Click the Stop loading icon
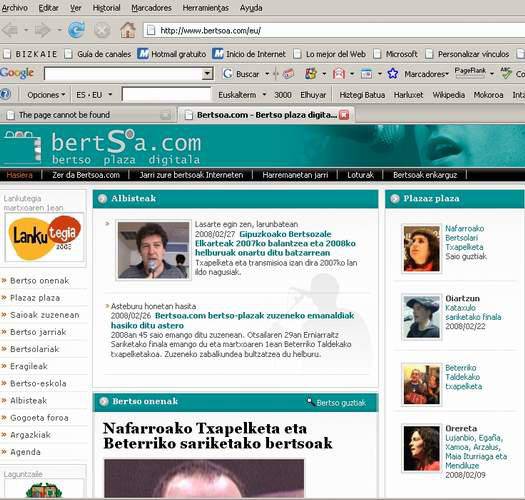525x500 pixels. 102,30
